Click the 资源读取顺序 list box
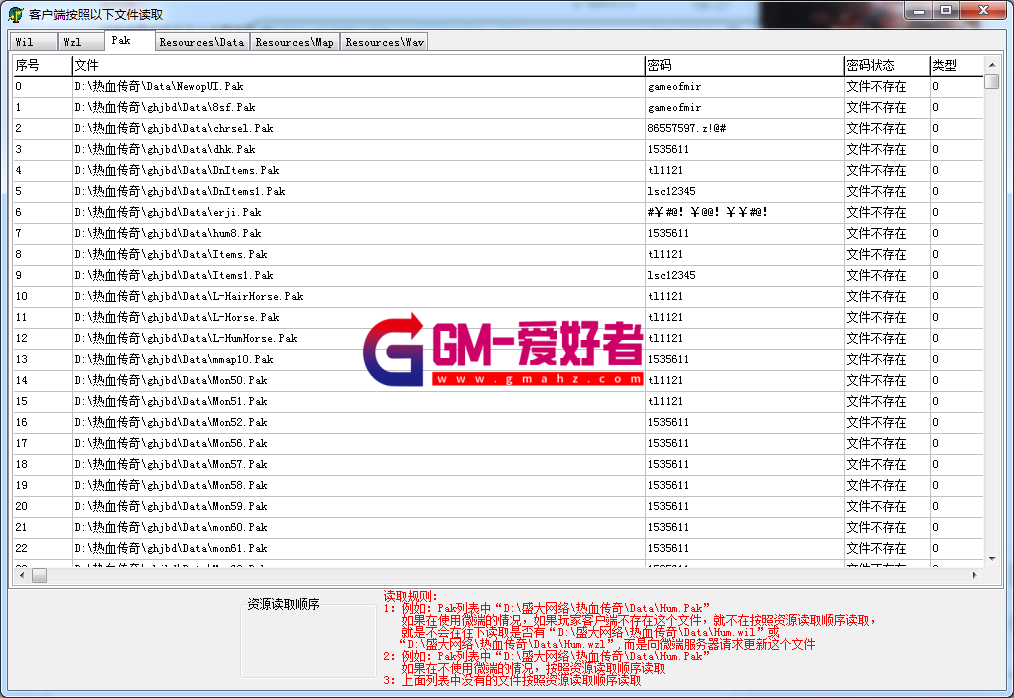Screen dimensions: 1014x698 308,645
